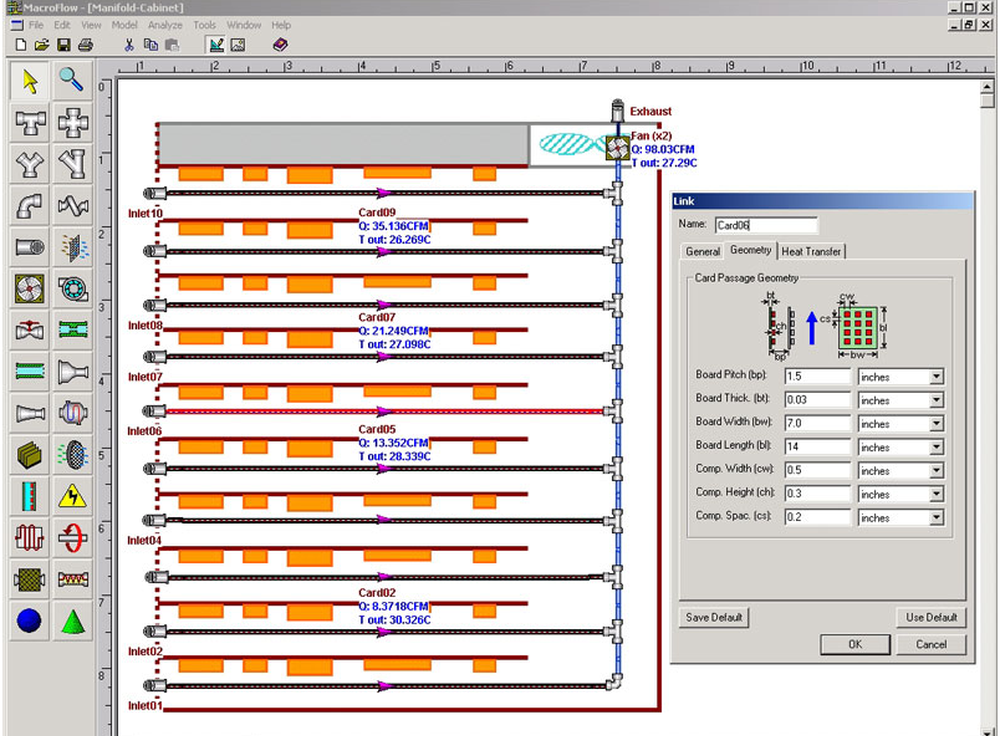Click the Geometry tab

751,250
